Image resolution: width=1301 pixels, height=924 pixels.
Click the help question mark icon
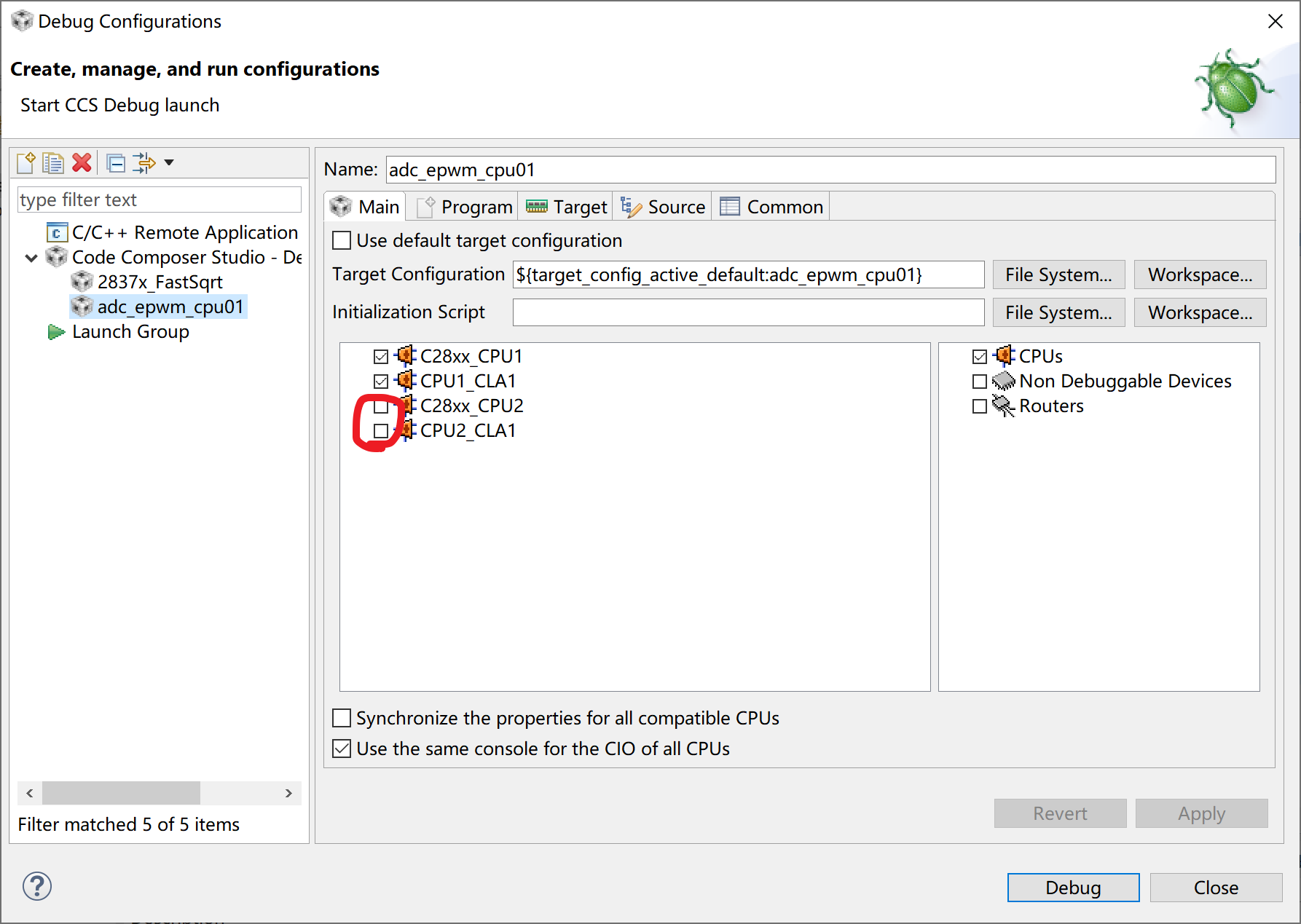37,886
